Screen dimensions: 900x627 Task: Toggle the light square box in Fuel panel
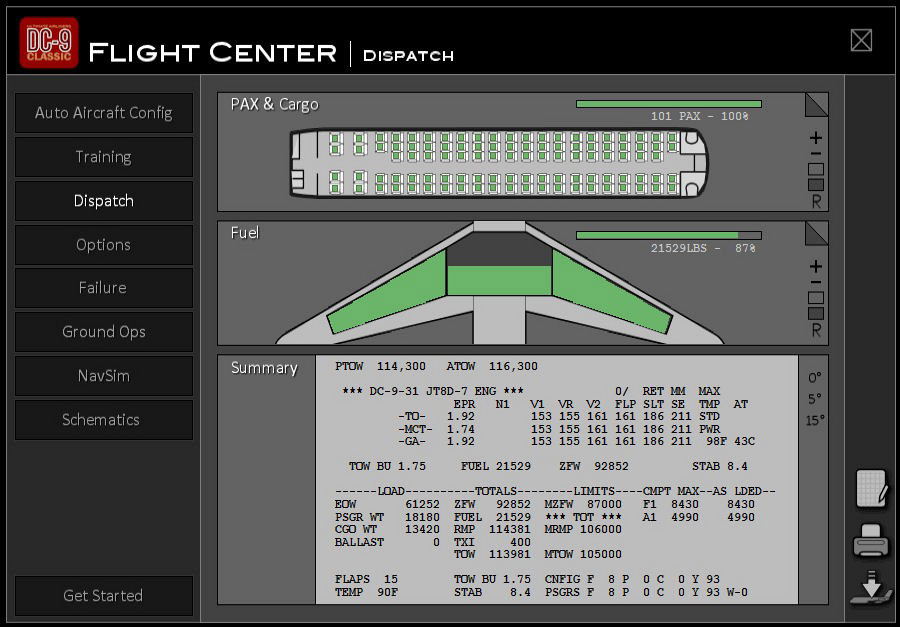click(x=816, y=298)
